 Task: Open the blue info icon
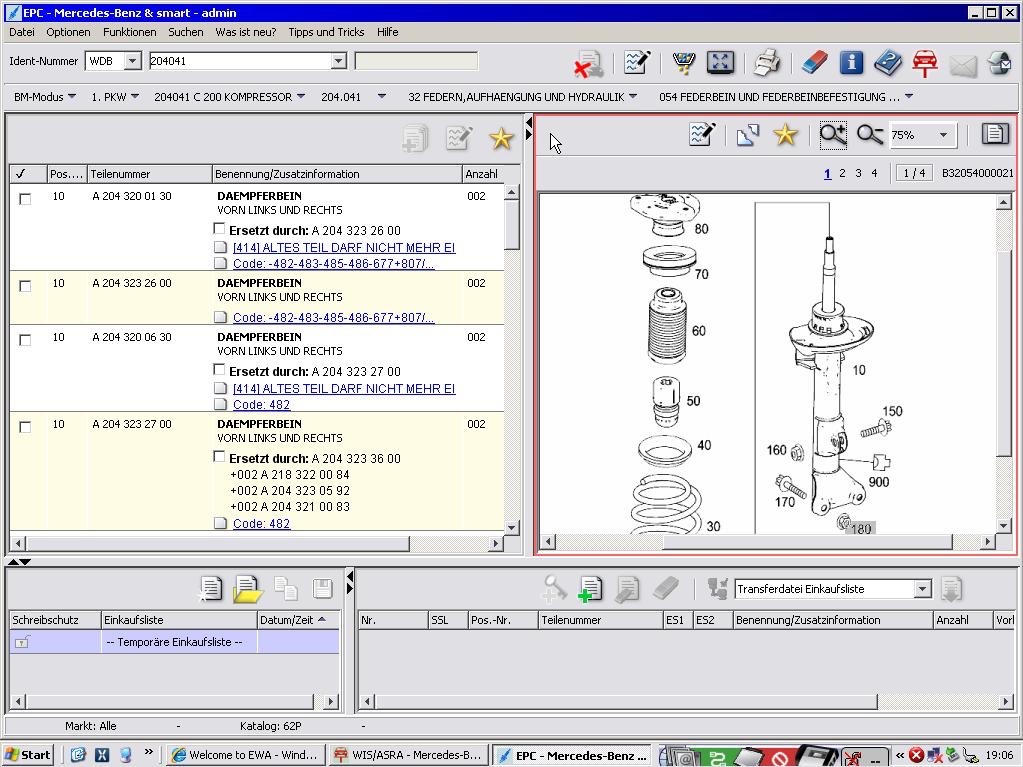pos(851,63)
